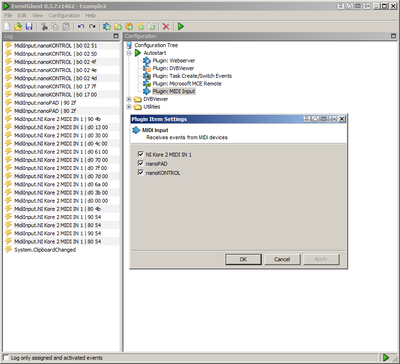Click the green arrow icon in the status bar
The width and height of the screenshot is (400, 364).
pyautogui.click(x=386, y=358)
